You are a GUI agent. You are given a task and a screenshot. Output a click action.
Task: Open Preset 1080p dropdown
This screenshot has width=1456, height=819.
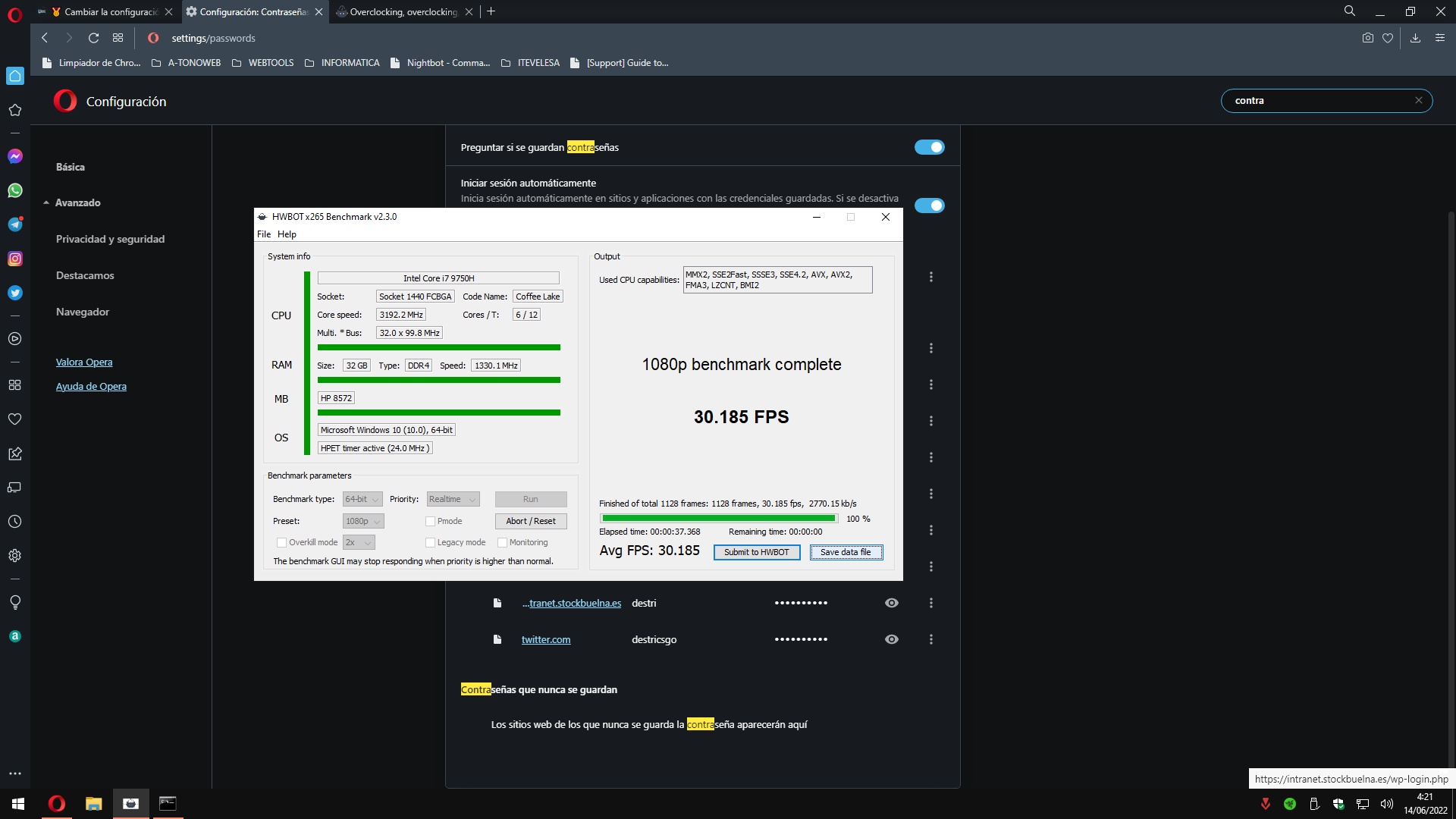coord(363,521)
